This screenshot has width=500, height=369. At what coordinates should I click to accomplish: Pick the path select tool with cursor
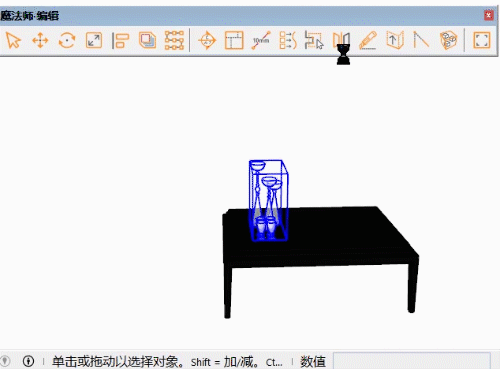(314, 41)
